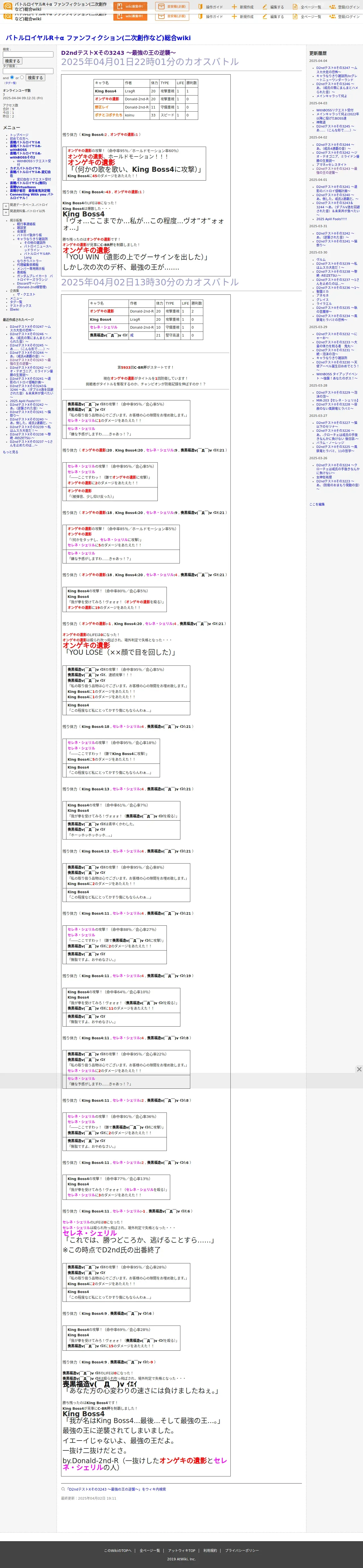This screenshot has width=363, height=1568.
Task: Open Connecting With you バトルロイヤル link
Action: [x=31, y=196]
